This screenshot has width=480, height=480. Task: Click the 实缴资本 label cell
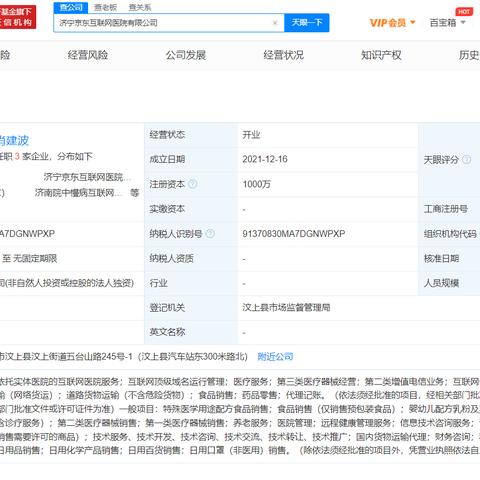click(x=191, y=209)
